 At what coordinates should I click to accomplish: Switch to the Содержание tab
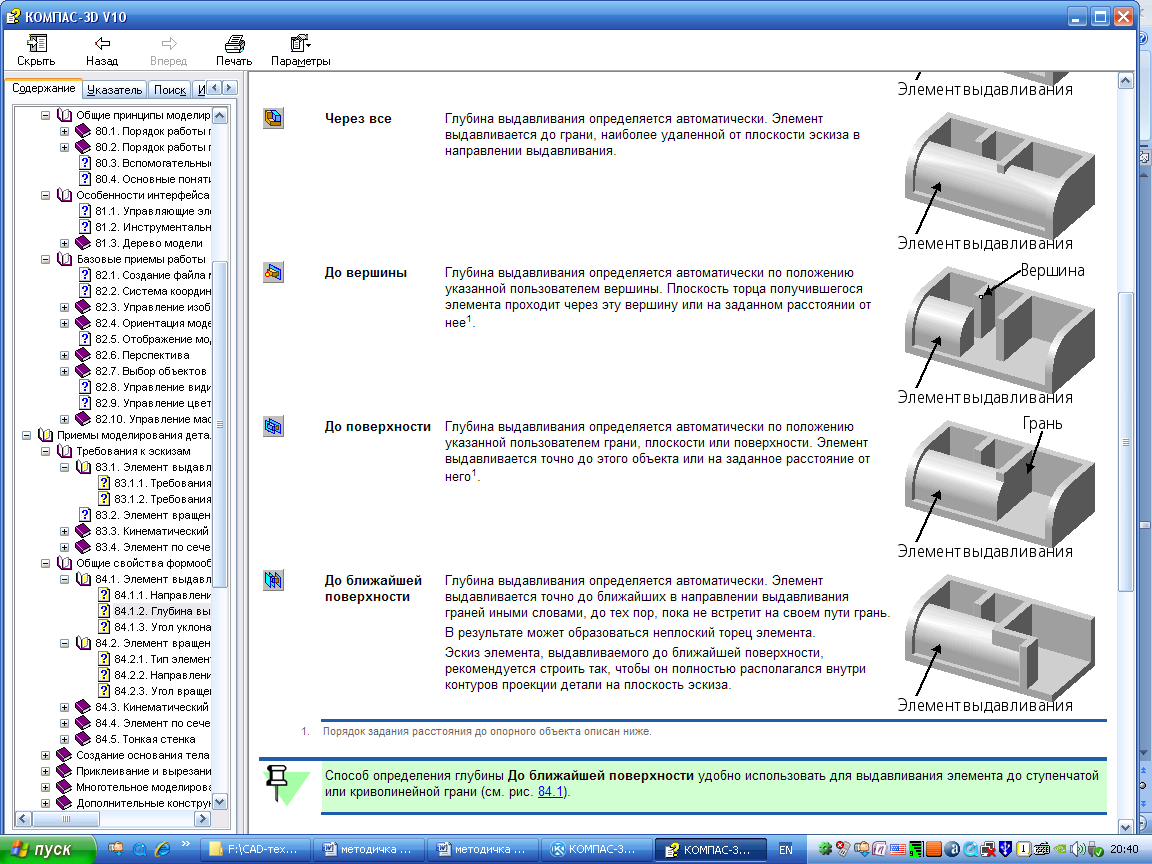click(43, 88)
